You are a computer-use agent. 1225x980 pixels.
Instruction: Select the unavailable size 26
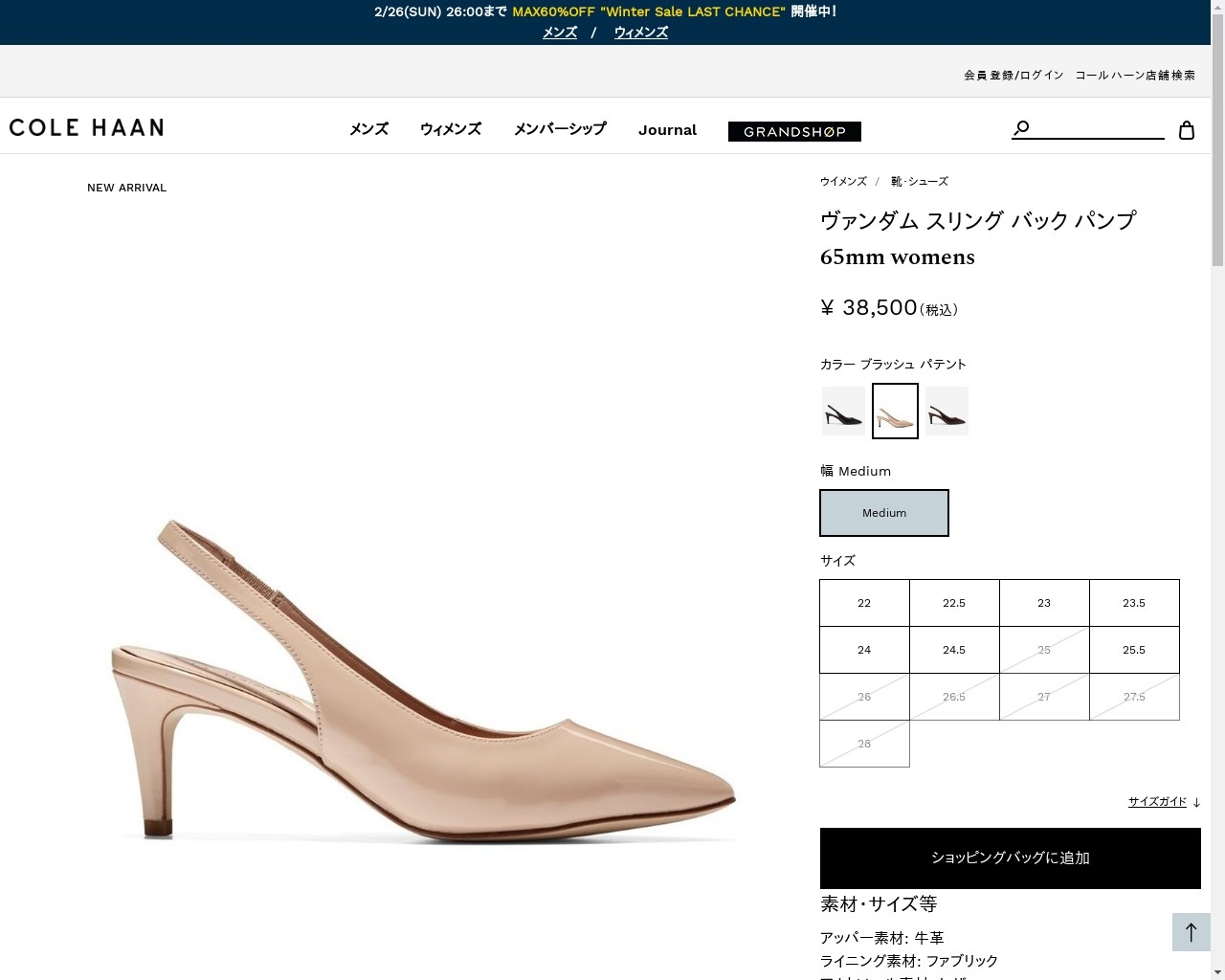click(864, 697)
